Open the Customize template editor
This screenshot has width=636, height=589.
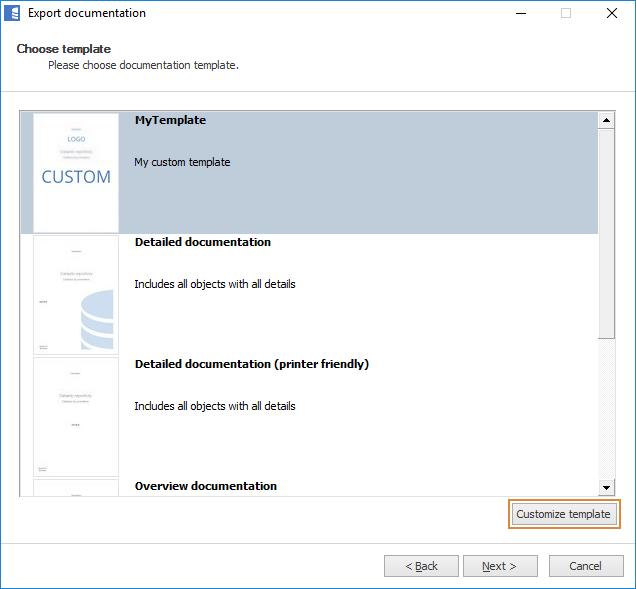point(563,514)
